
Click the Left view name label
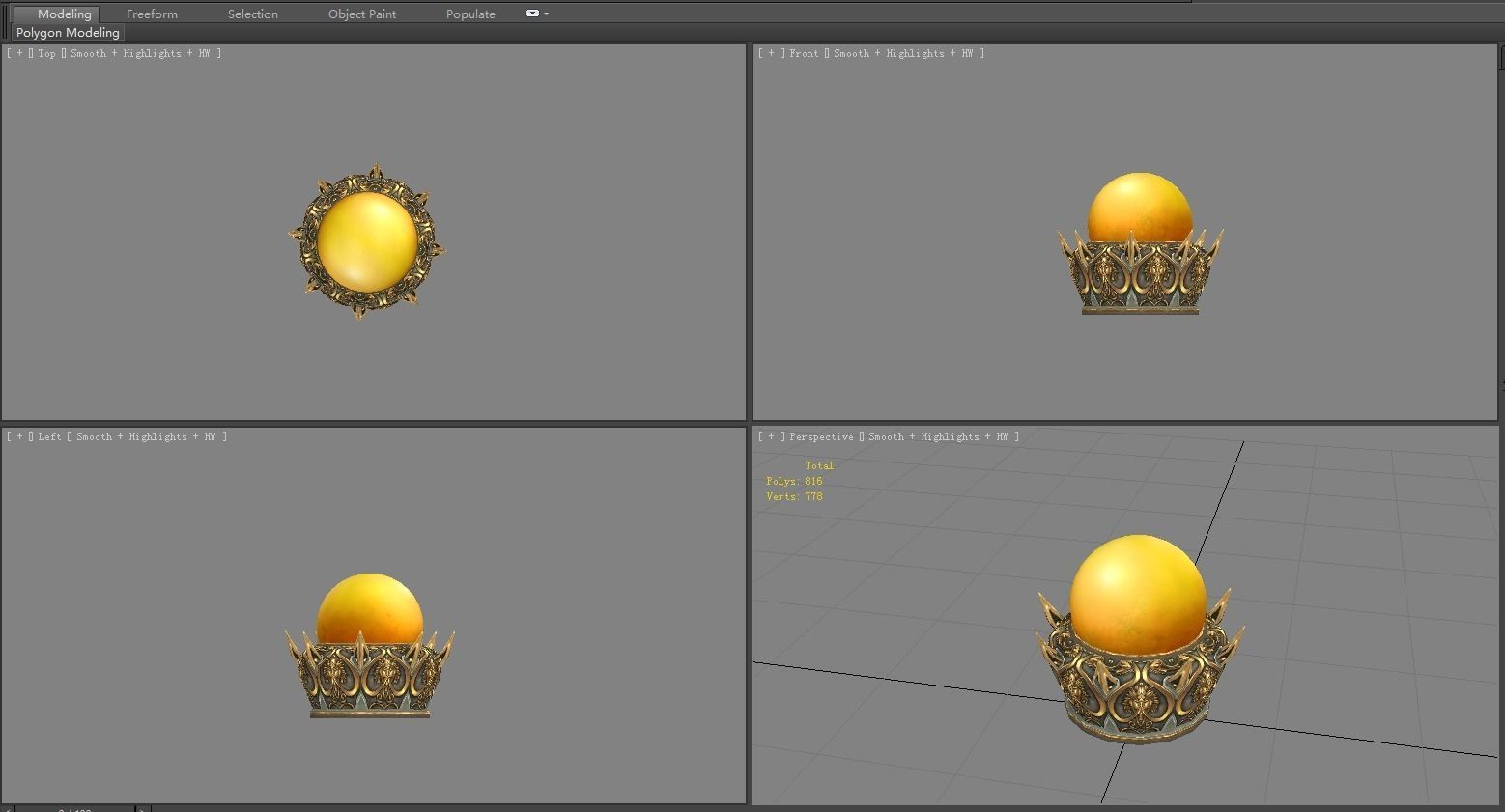49,436
